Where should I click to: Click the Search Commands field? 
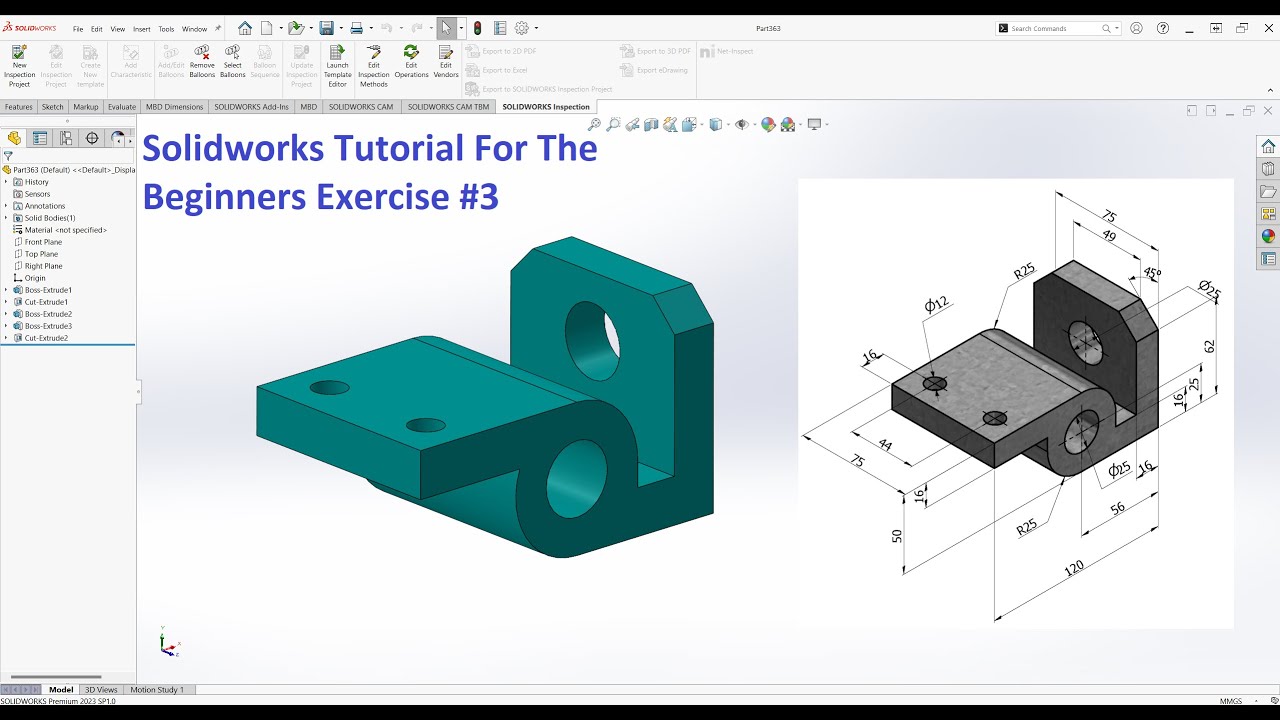click(1060, 28)
